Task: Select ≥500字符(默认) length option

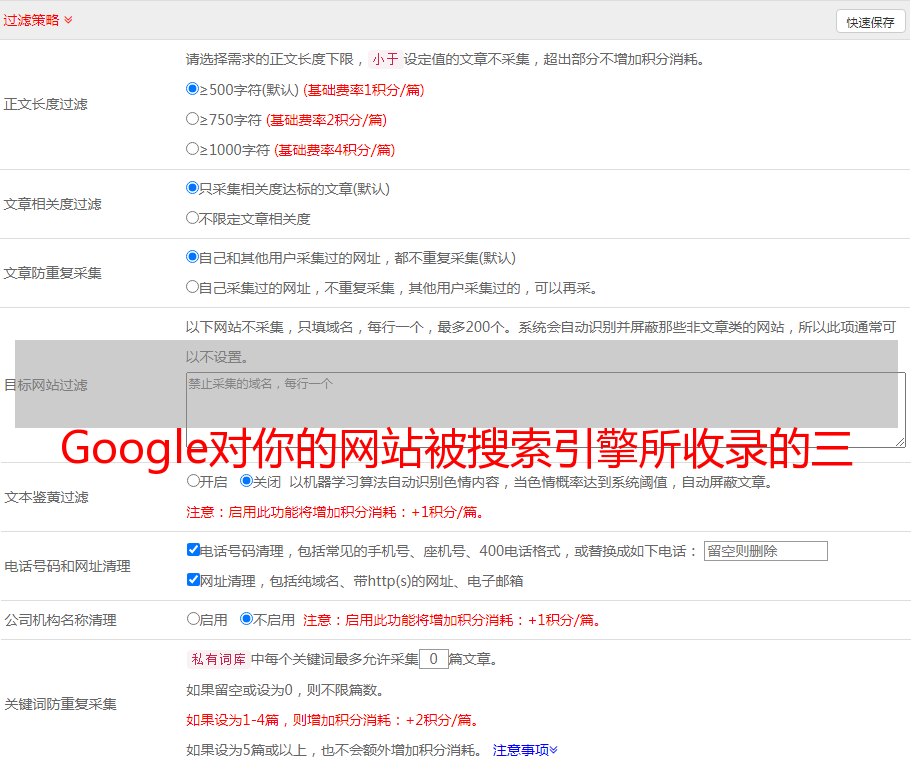Action: click(193, 89)
